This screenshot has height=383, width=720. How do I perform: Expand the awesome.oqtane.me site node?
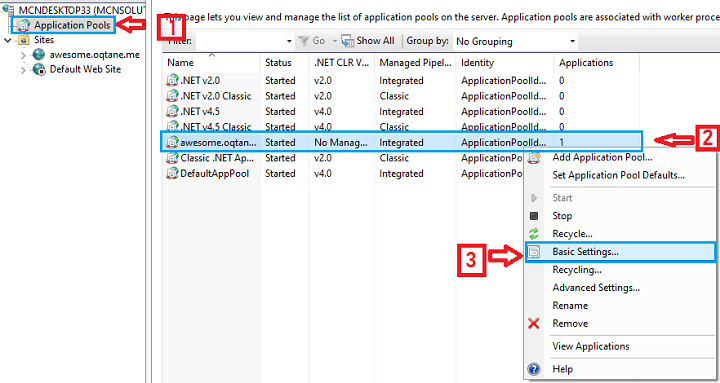pos(23,55)
